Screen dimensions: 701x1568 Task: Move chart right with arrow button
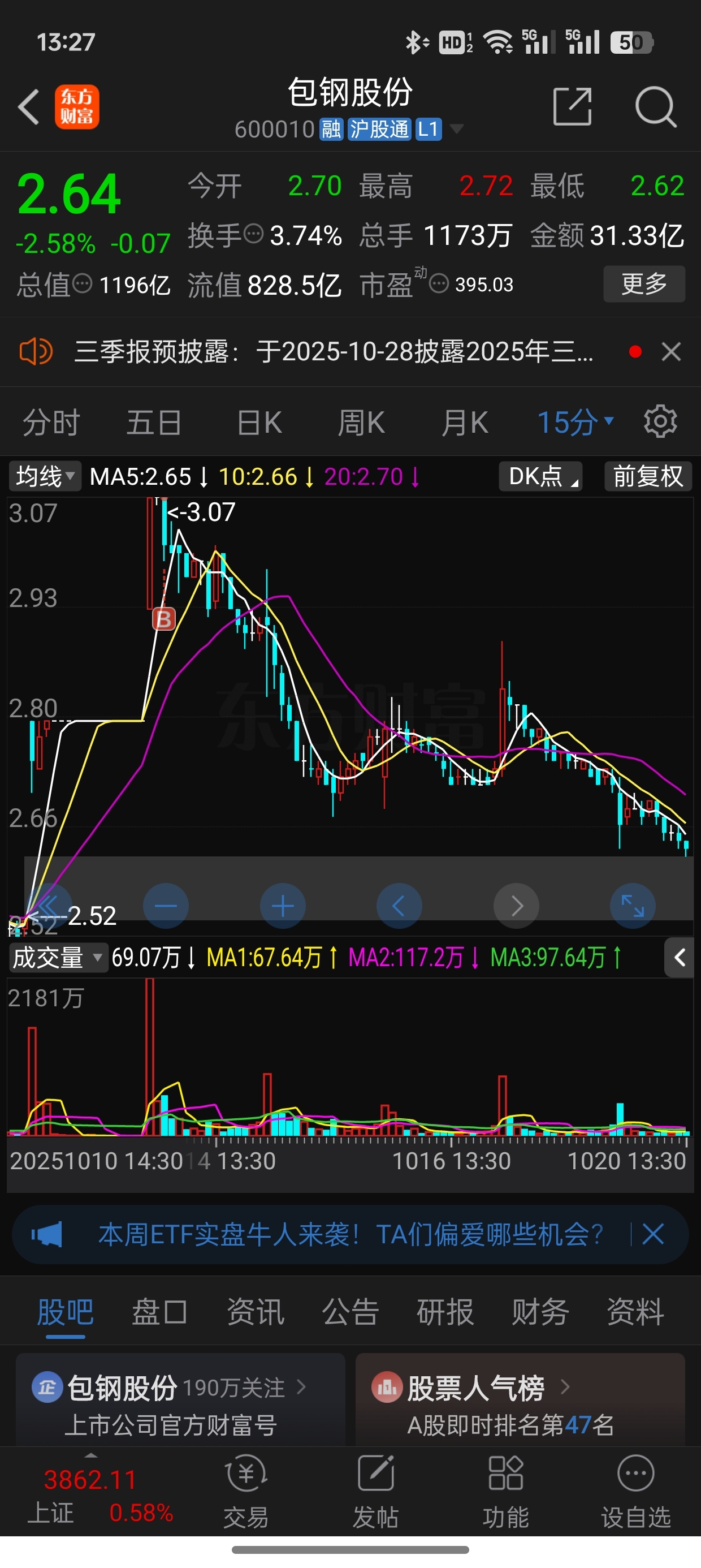click(x=516, y=906)
